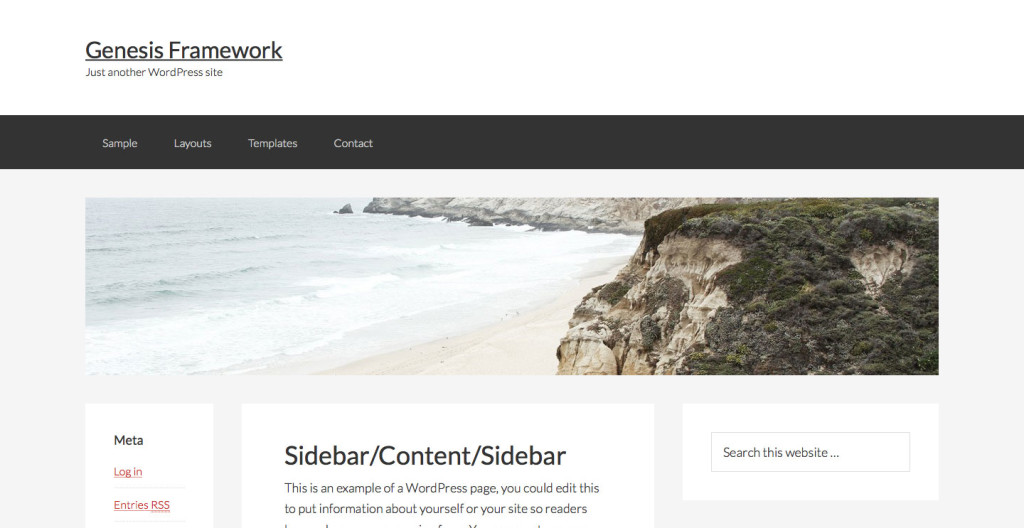Viewport: 1024px width, 528px height.
Task: Focus the Search this website field
Action: 810,452
